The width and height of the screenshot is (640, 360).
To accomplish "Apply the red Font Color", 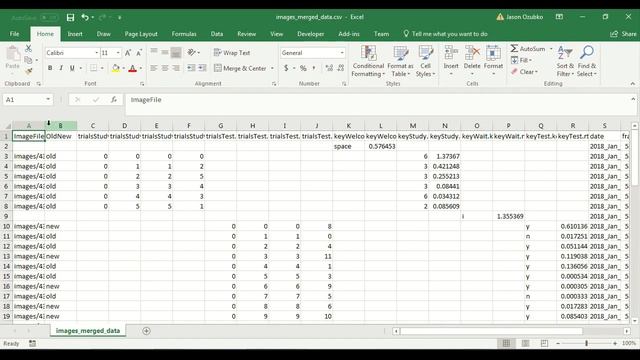I will [x=132, y=68].
